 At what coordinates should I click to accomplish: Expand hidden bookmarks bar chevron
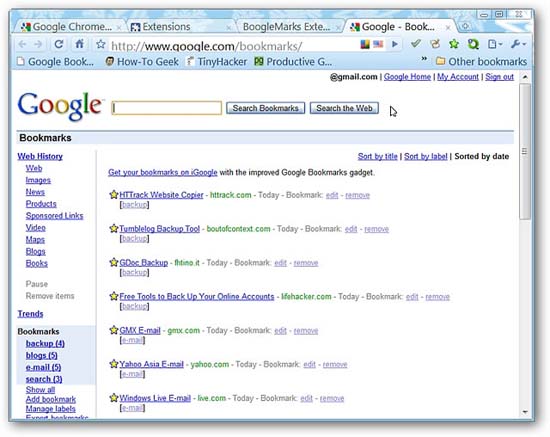coord(424,59)
